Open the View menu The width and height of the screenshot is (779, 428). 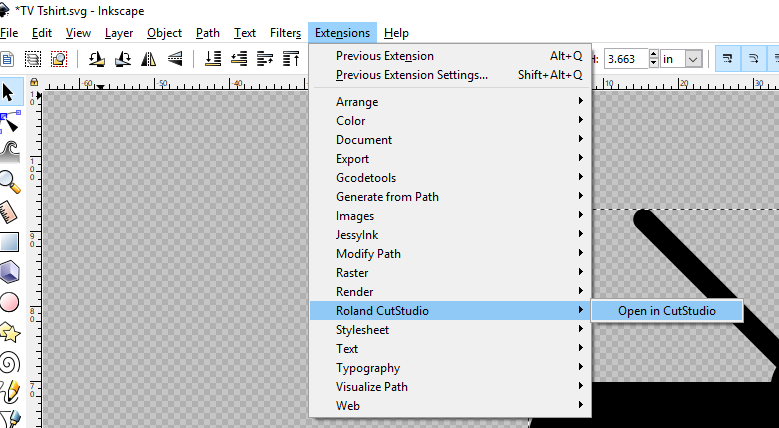coord(78,33)
